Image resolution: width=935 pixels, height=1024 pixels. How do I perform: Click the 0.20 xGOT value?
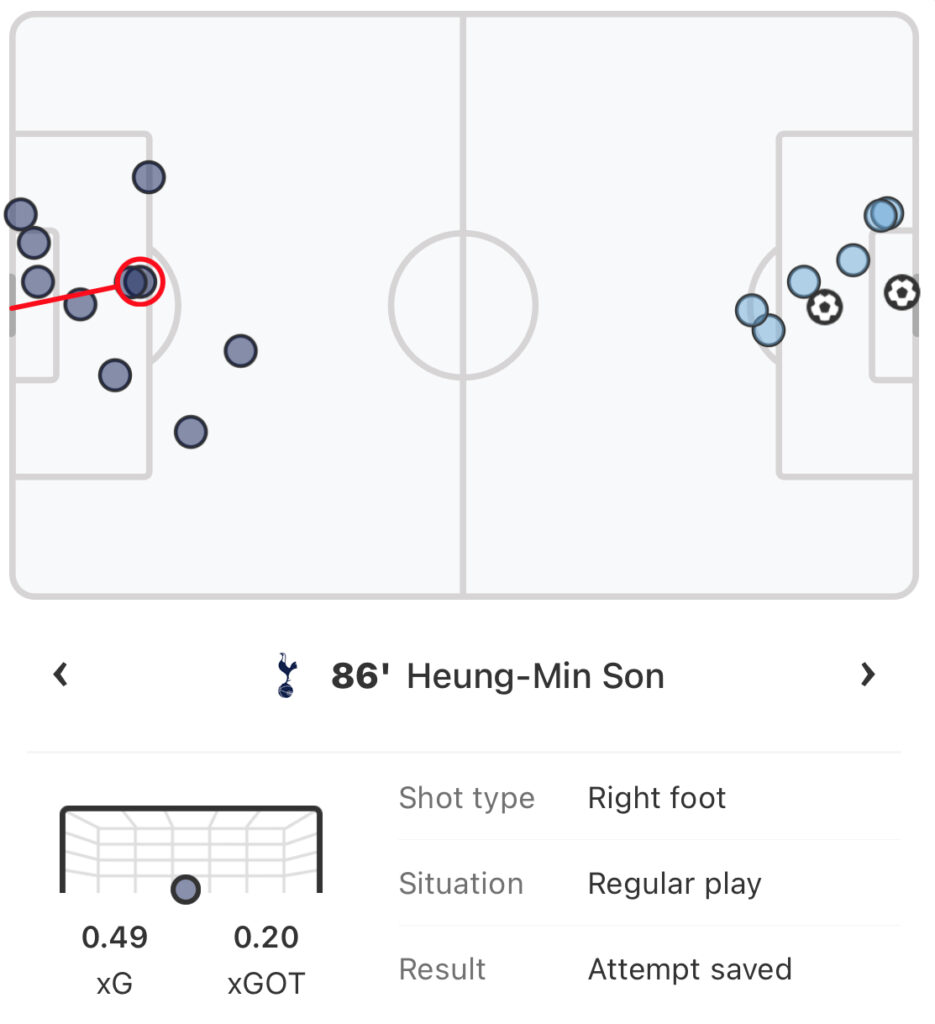pos(266,937)
